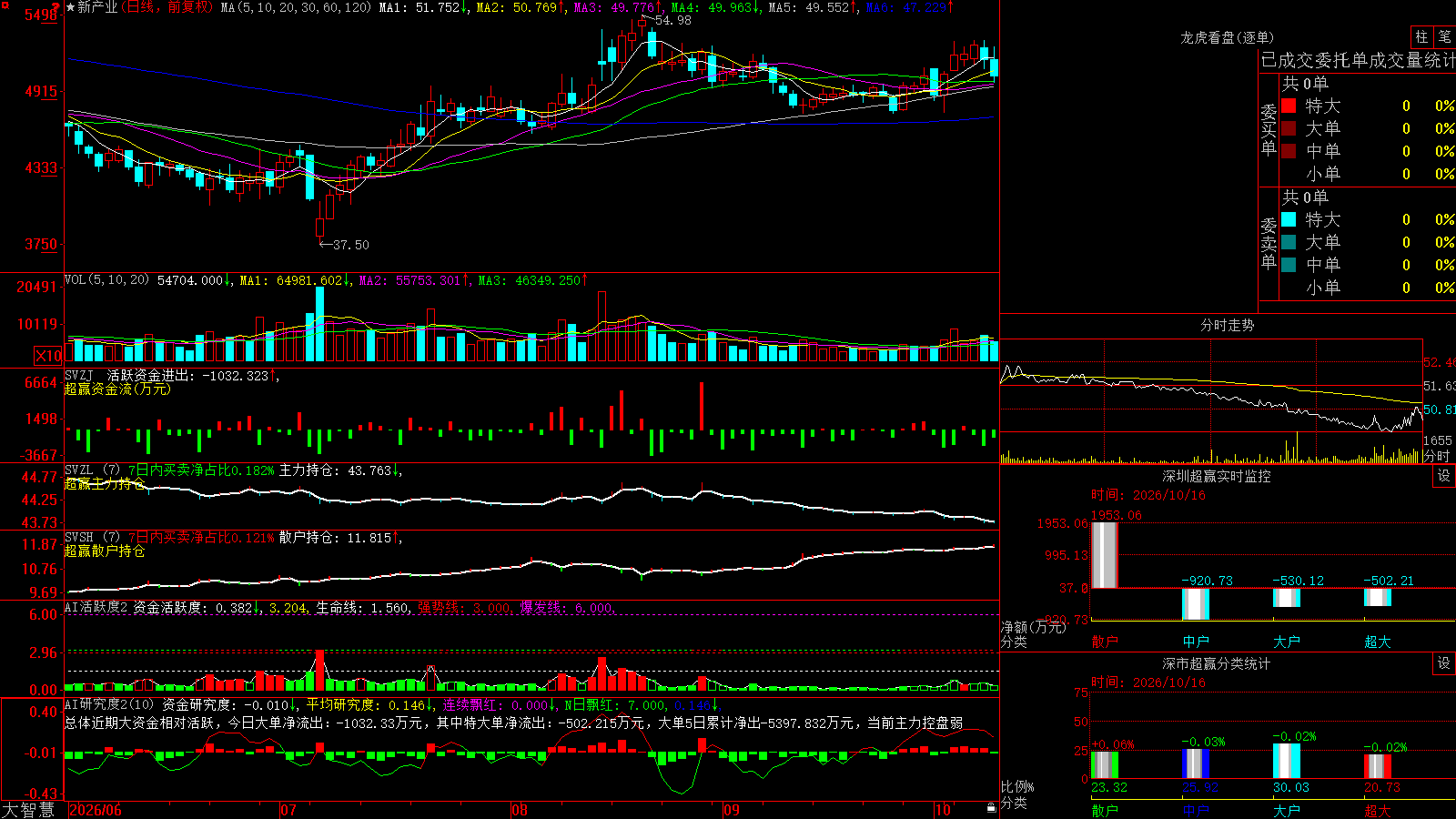Image resolution: width=1456 pixels, height=819 pixels.
Task: Click the 强势线: 3.000 label
Action: 464,607
